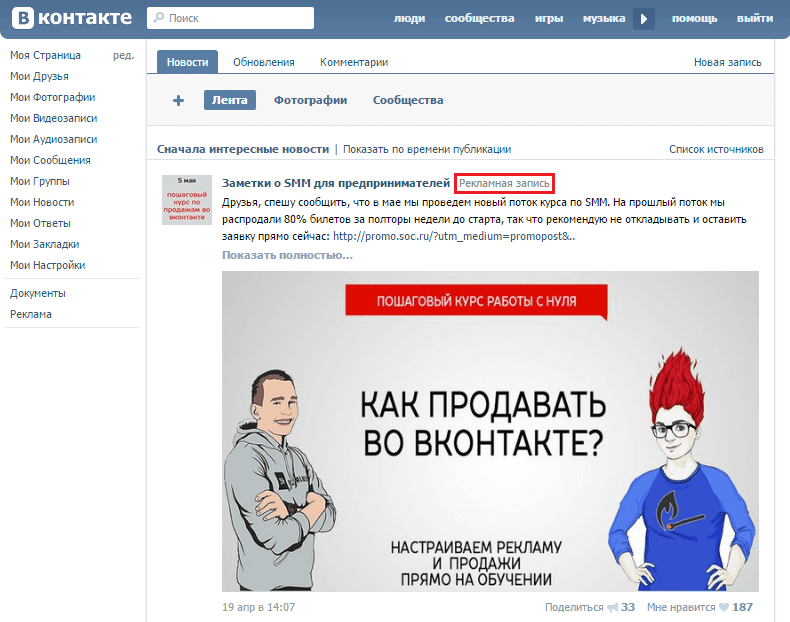Open Мои Ответы
This screenshot has width=790, height=622.
point(40,223)
